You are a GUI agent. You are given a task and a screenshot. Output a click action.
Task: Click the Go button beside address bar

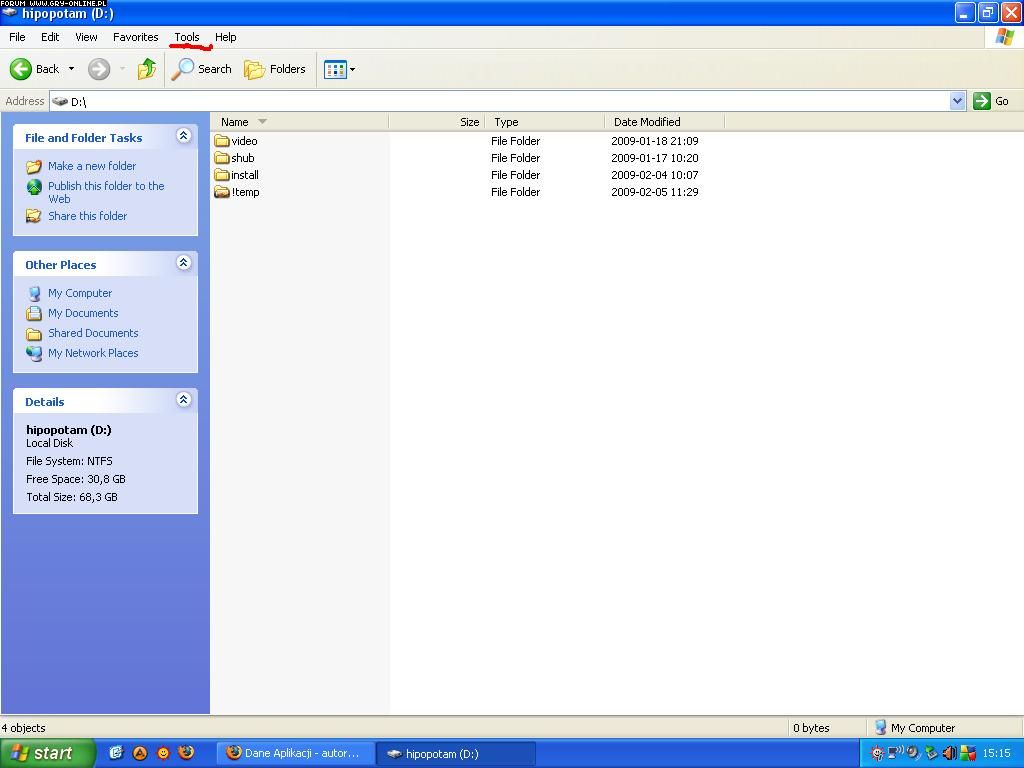(991, 101)
